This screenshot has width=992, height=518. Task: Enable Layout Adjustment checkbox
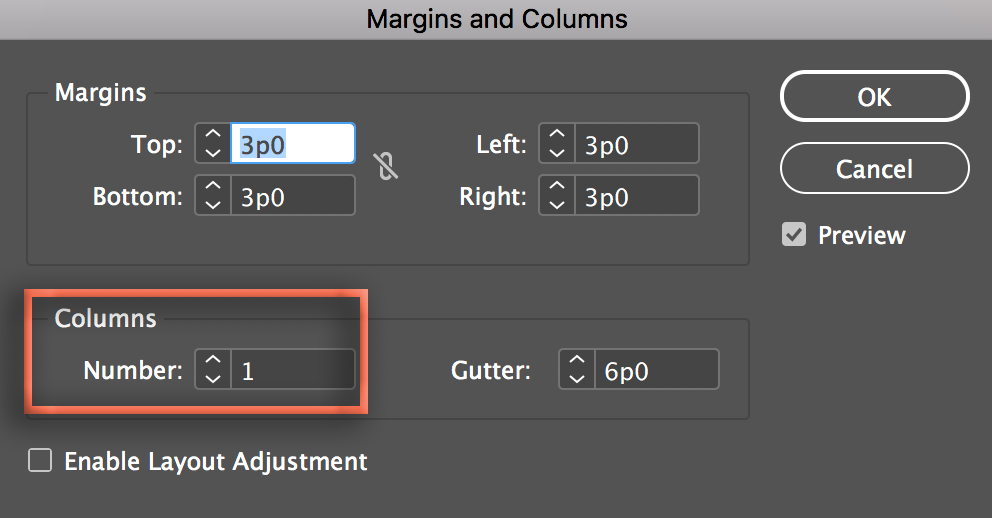pos(40,461)
